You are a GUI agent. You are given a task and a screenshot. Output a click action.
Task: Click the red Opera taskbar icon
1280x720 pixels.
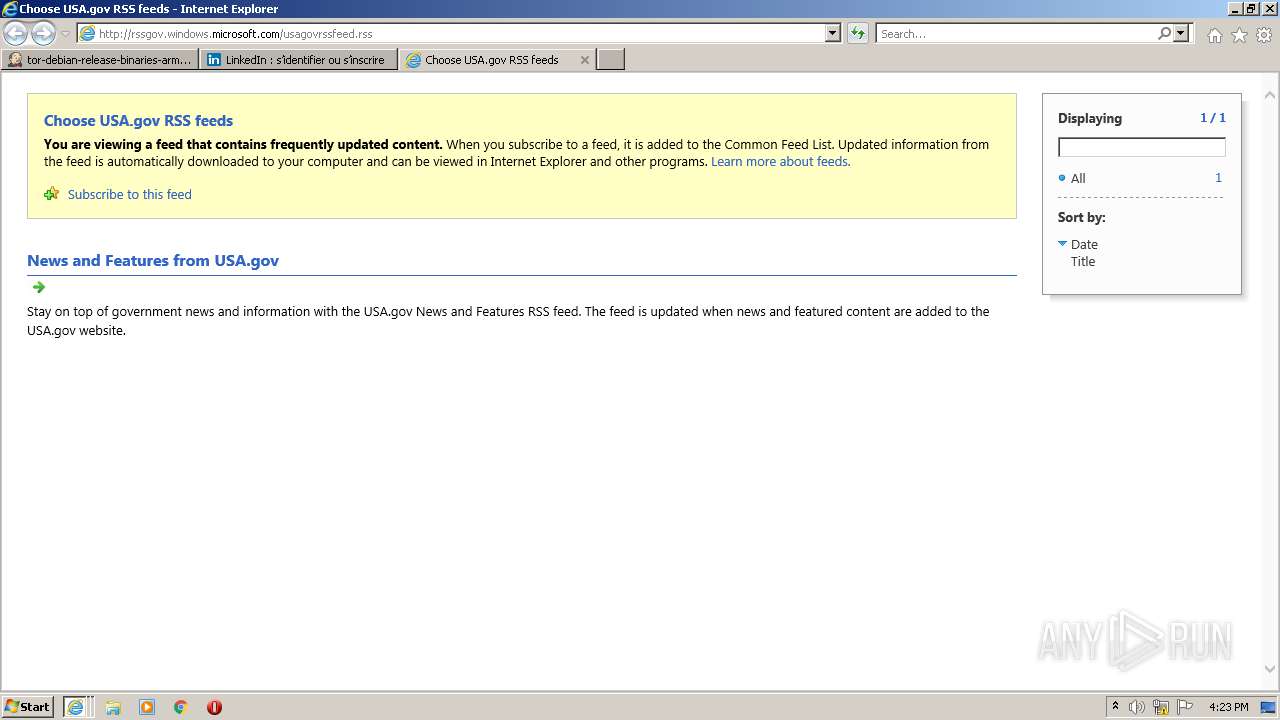pyautogui.click(x=214, y=707)
